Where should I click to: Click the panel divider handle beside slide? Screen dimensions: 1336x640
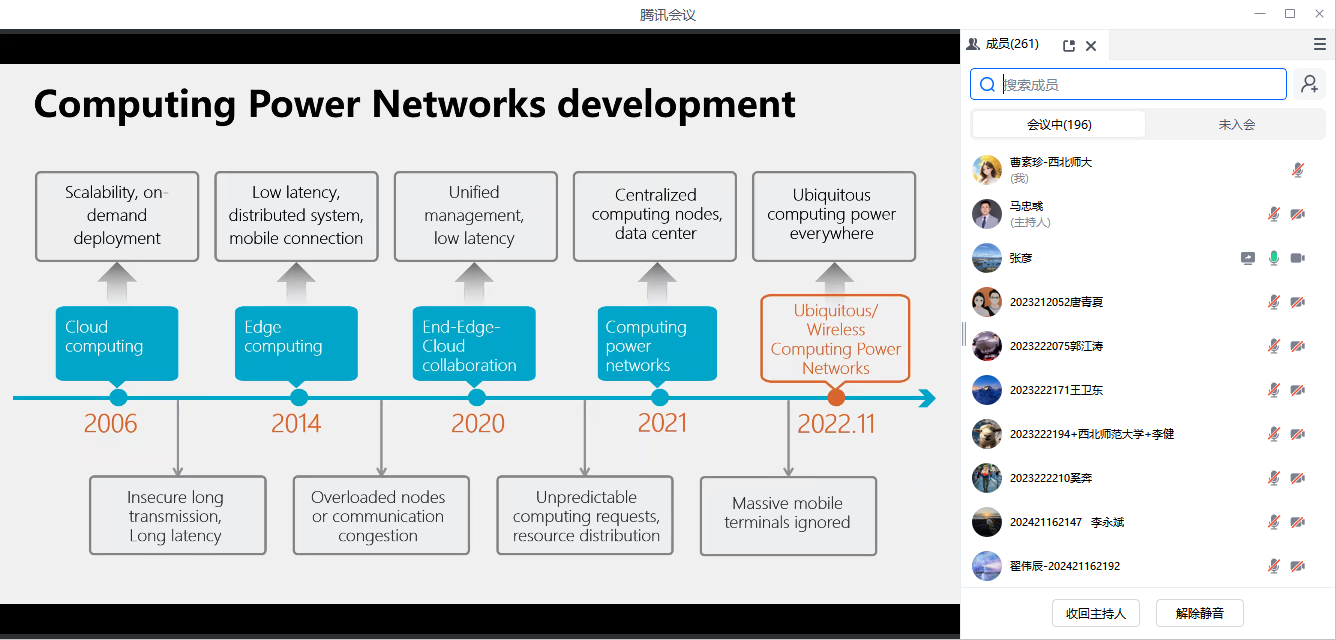(x=964, y=334)
